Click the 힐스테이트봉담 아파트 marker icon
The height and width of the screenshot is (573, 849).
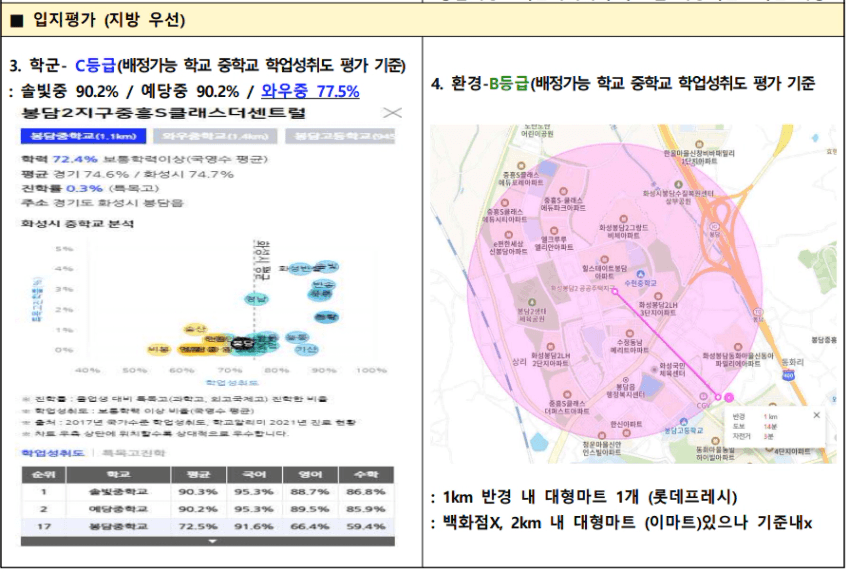(604, 259)
